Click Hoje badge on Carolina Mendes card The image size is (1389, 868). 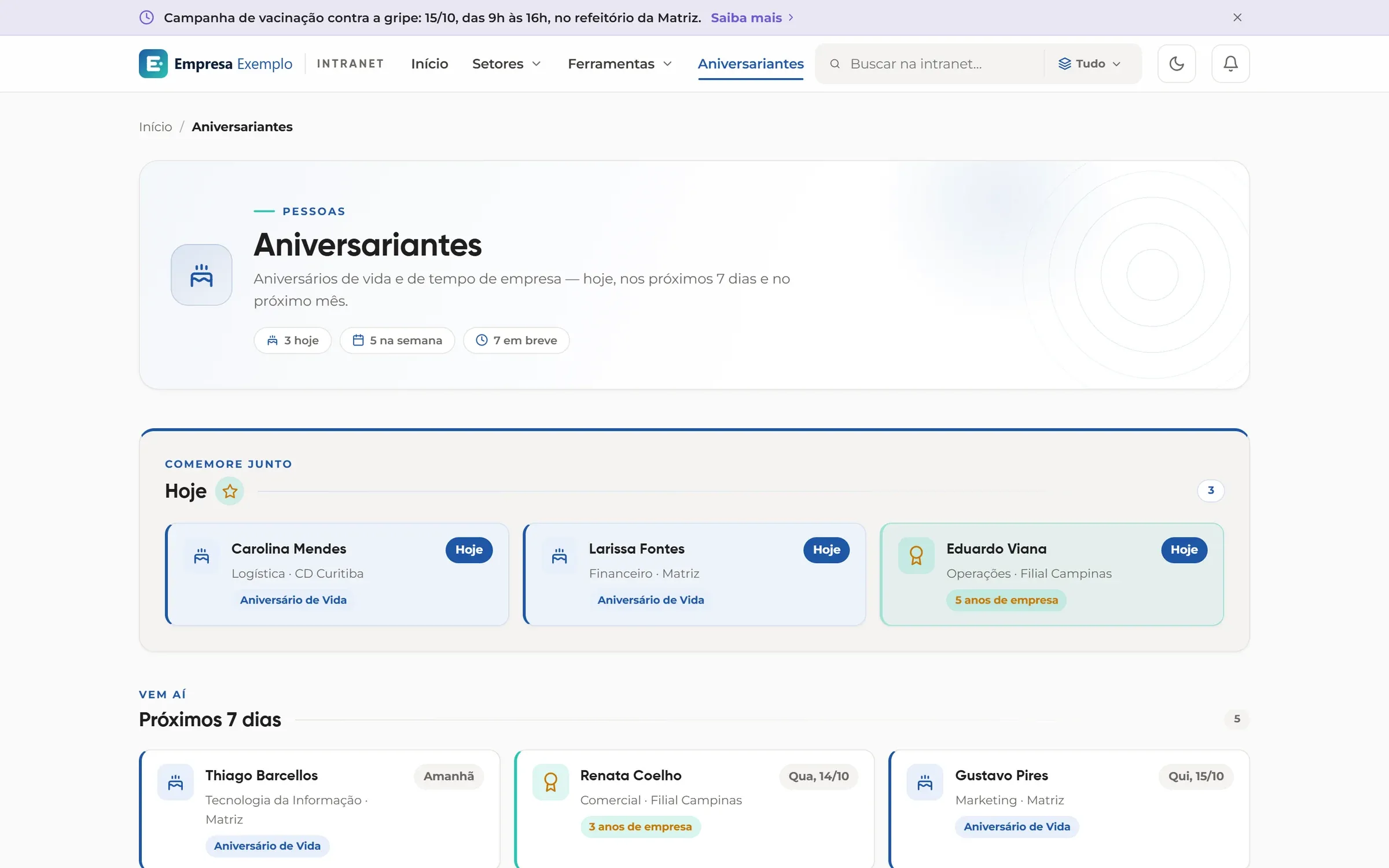tap(469, 550)
